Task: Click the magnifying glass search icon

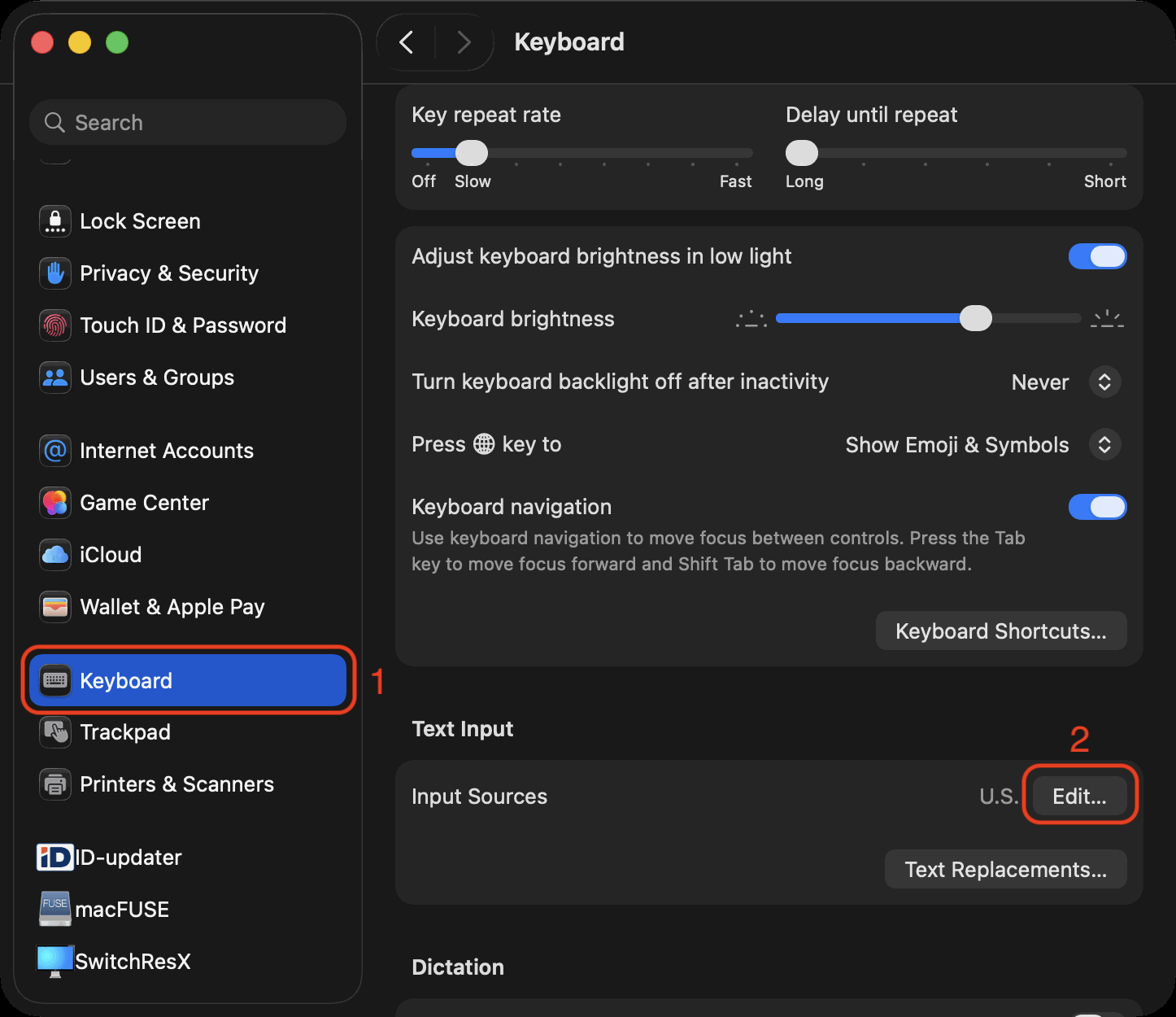Action: tap(54, 123)
